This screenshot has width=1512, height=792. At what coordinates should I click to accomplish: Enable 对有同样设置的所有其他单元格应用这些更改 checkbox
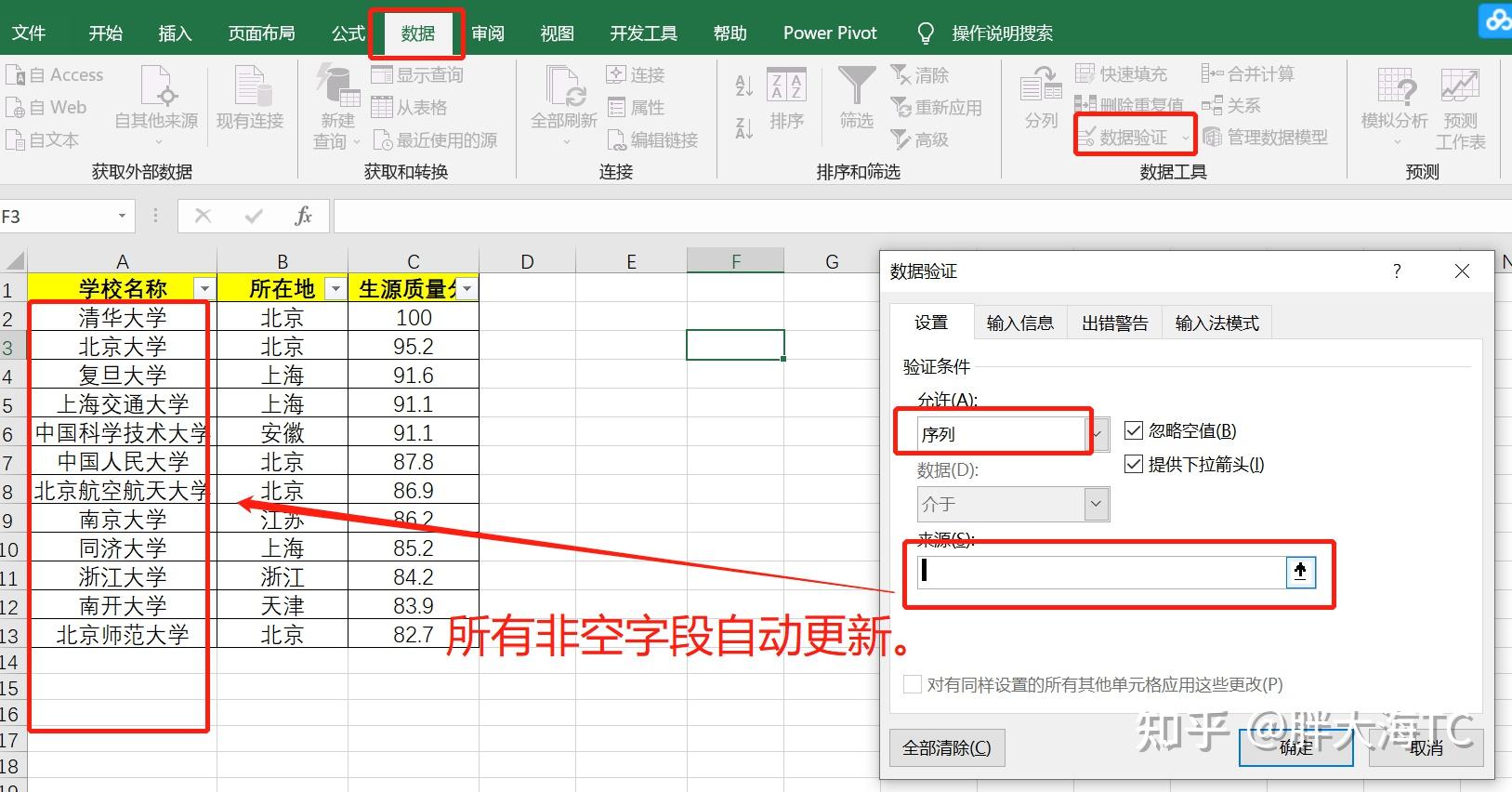(913, 684)
